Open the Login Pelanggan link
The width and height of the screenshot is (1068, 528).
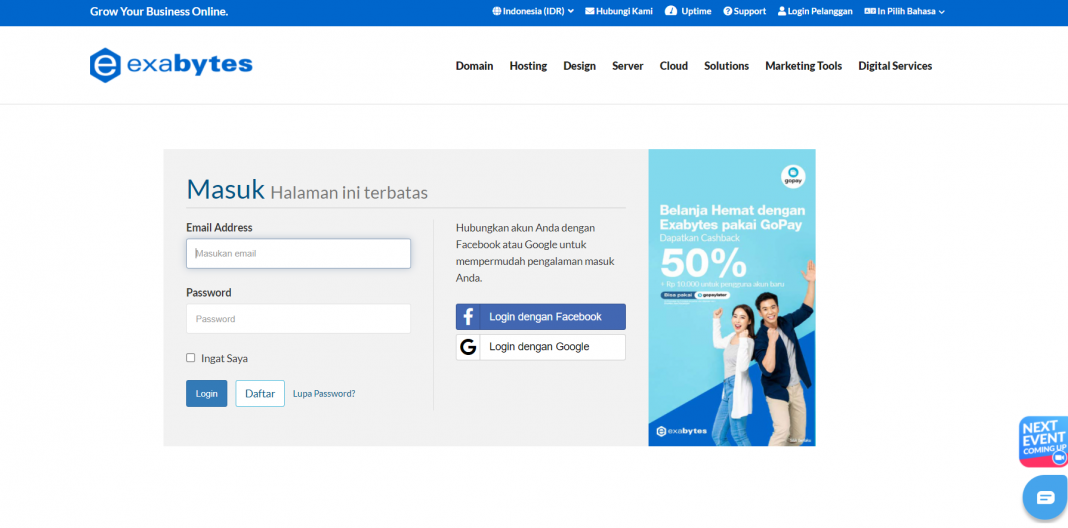click(815, 12)
